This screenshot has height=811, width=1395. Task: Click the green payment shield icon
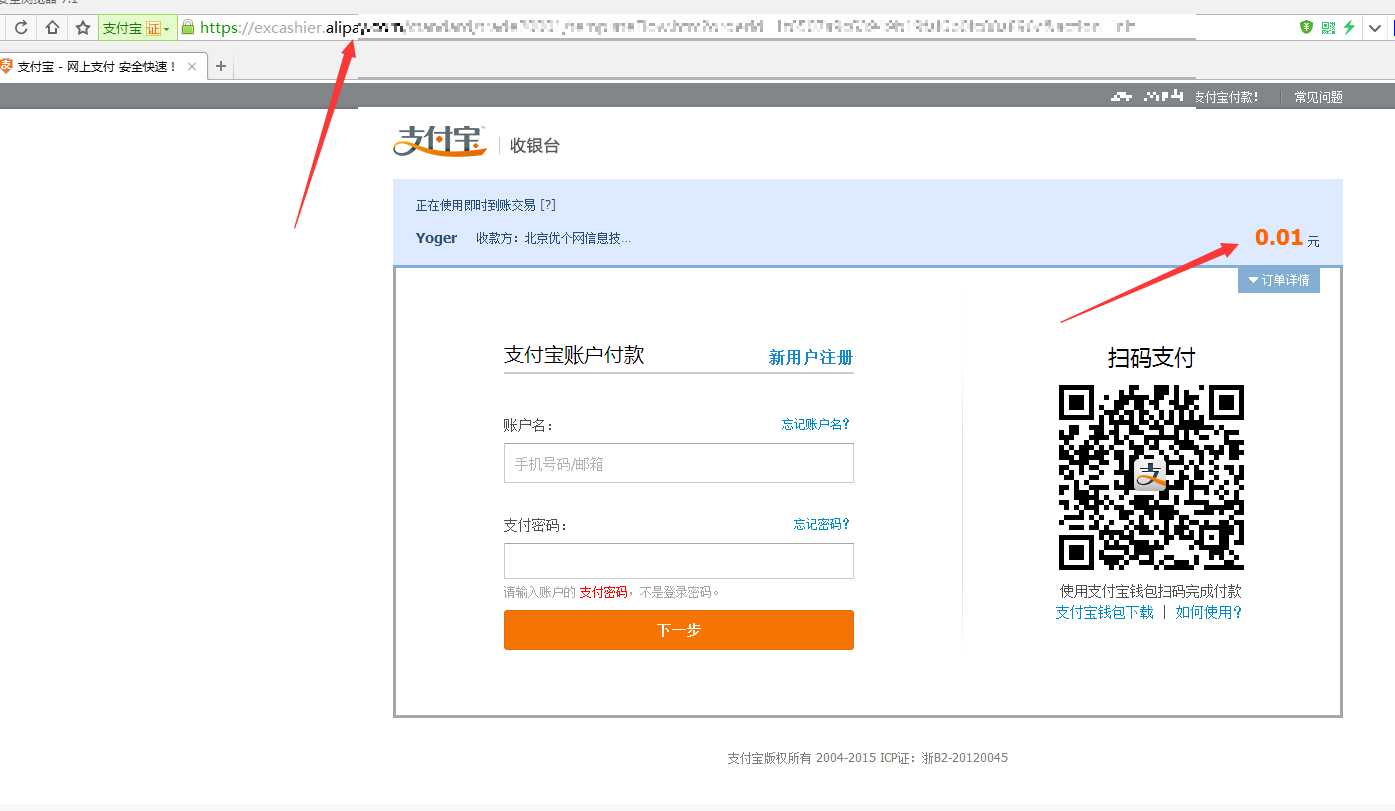pyautogui.click(x=1306, y=27)
